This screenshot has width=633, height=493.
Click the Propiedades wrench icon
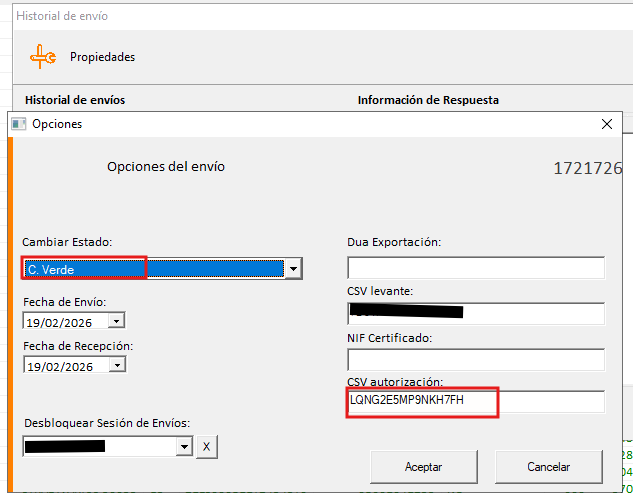tap(43, 57)
